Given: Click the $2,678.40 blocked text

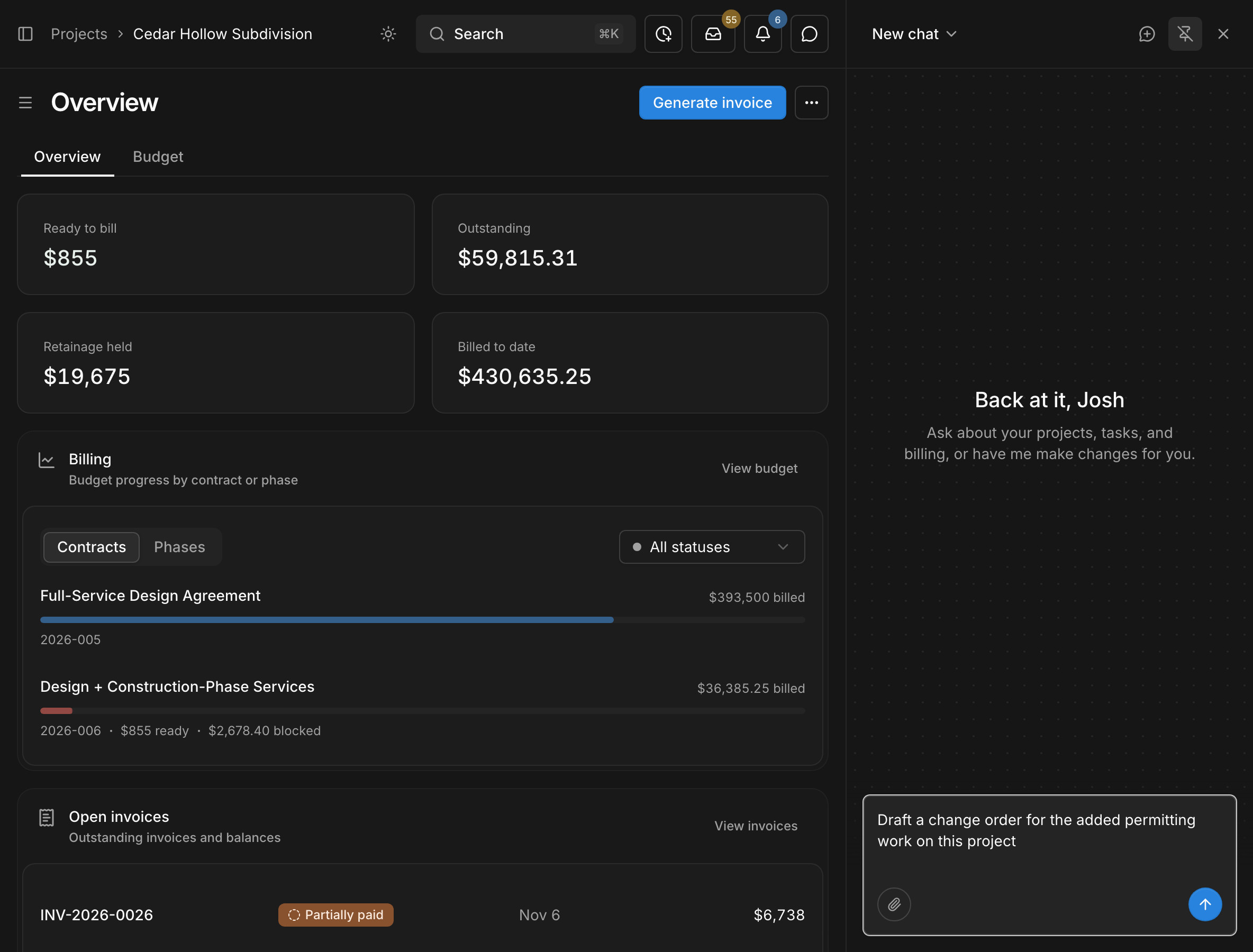Looking at the screenshot, I should 264,730.
